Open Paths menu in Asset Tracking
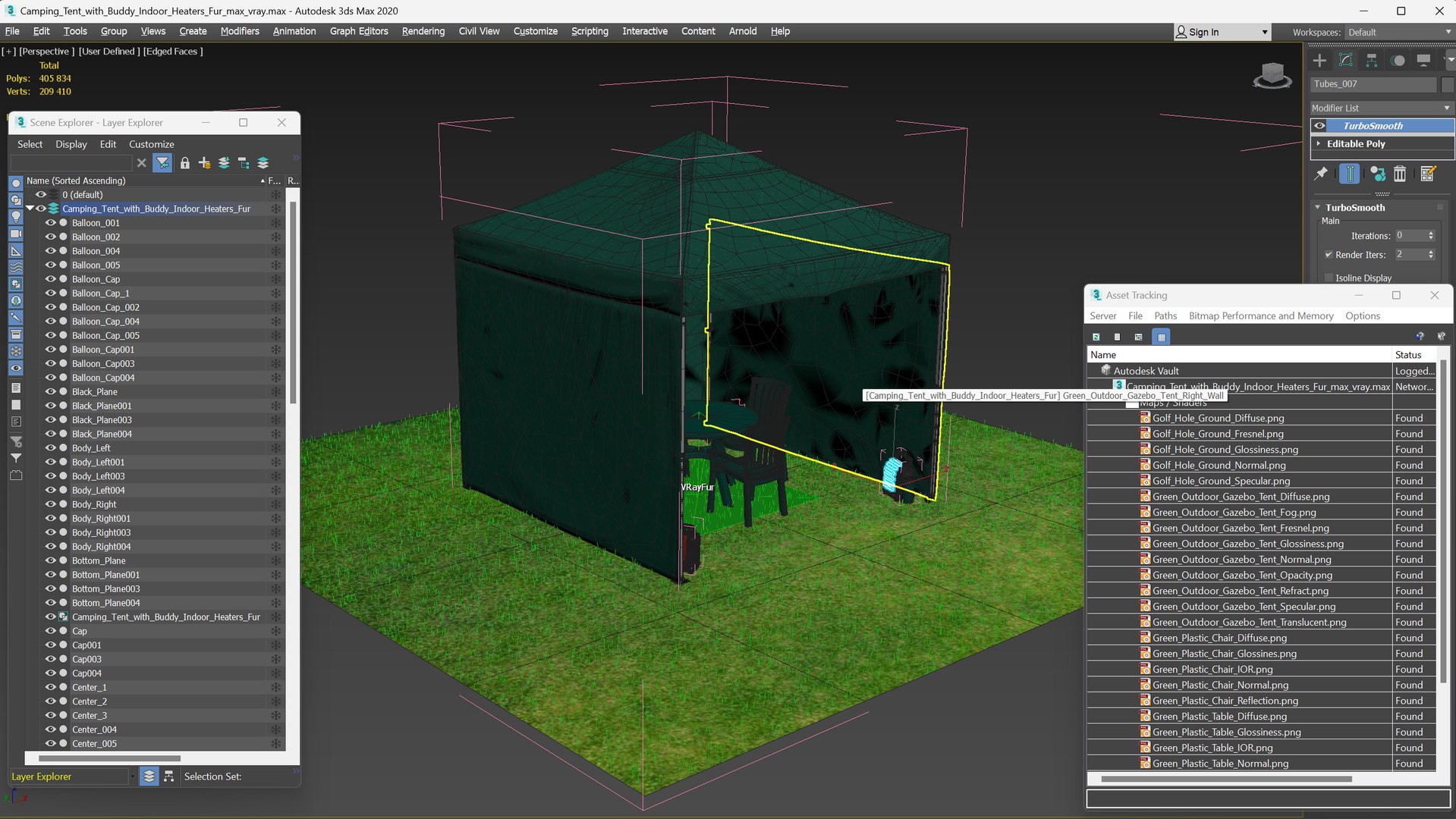The height and width of the screenshot is (819, 1456). pyautogui.click(x=1165, y=316)
